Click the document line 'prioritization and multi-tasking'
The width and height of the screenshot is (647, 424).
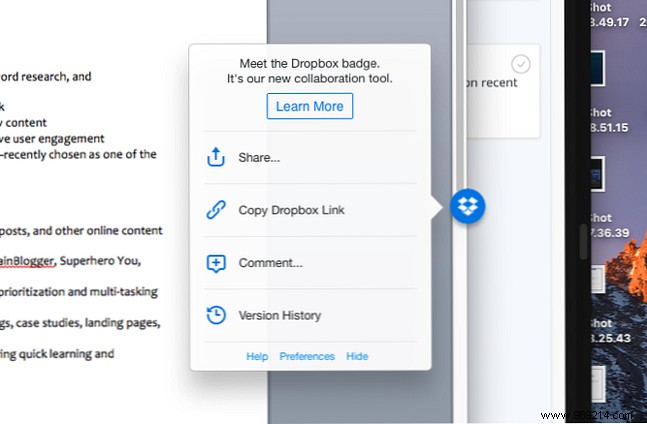pos(79,292)
